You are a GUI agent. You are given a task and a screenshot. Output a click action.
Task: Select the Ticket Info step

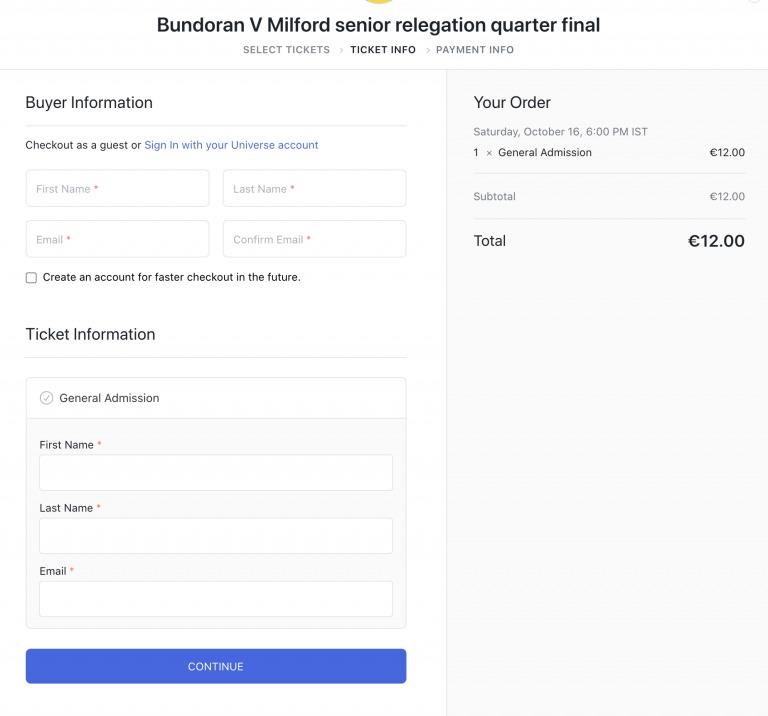(383, 50)
